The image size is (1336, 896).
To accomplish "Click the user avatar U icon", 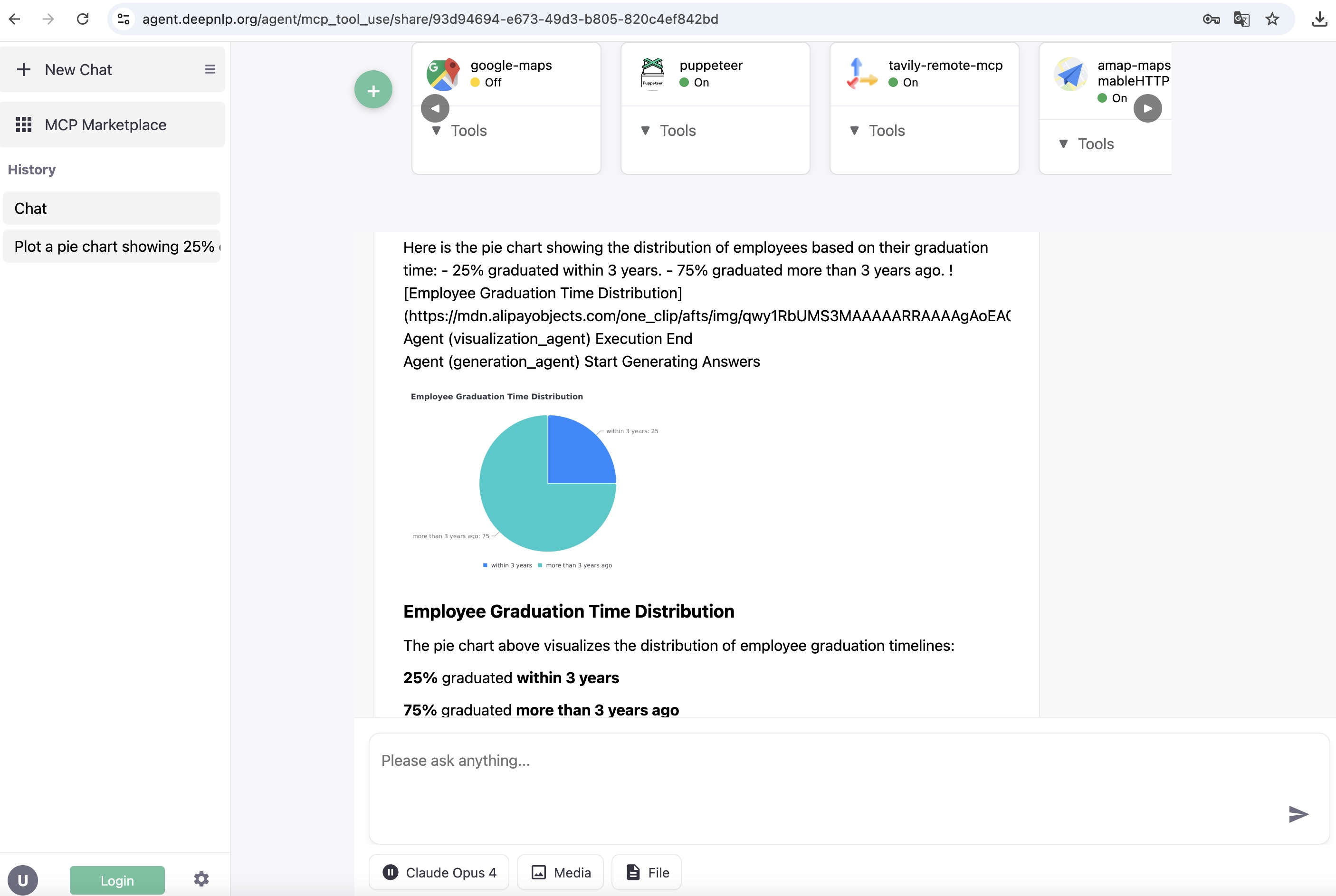I will pos(23,880).
